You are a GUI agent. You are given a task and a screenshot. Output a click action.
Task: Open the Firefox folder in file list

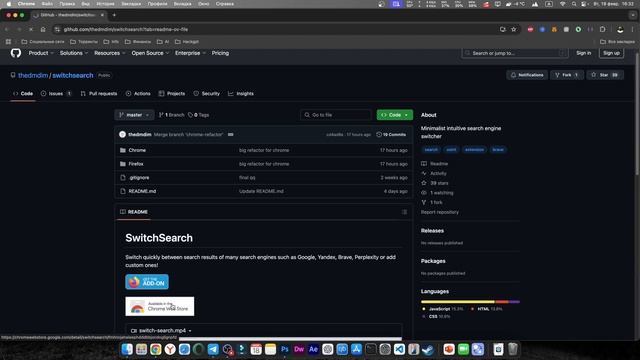pos(136,164)
